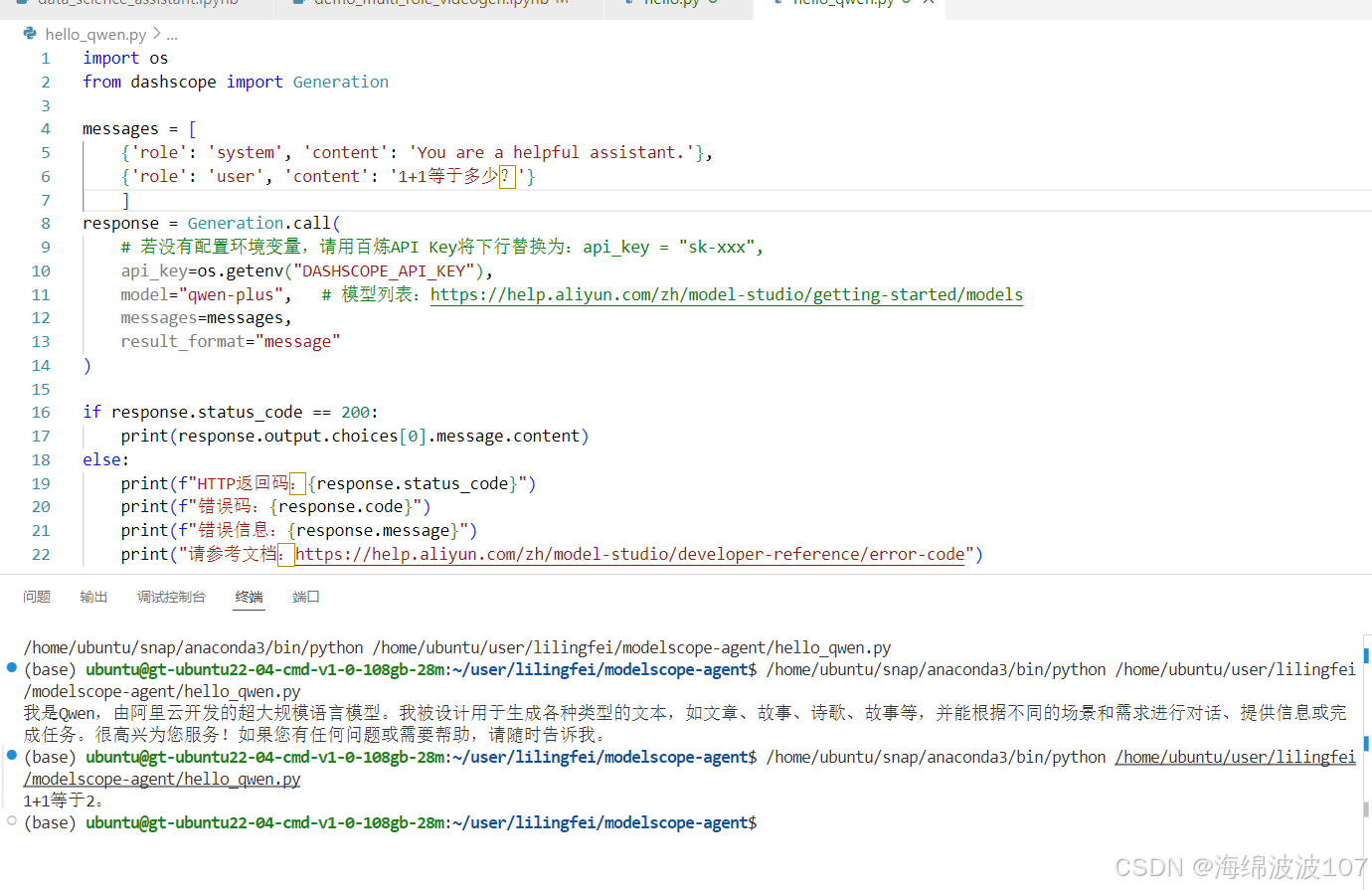Click the '我是Qwen' terminal output paragraph

[685, 724]
